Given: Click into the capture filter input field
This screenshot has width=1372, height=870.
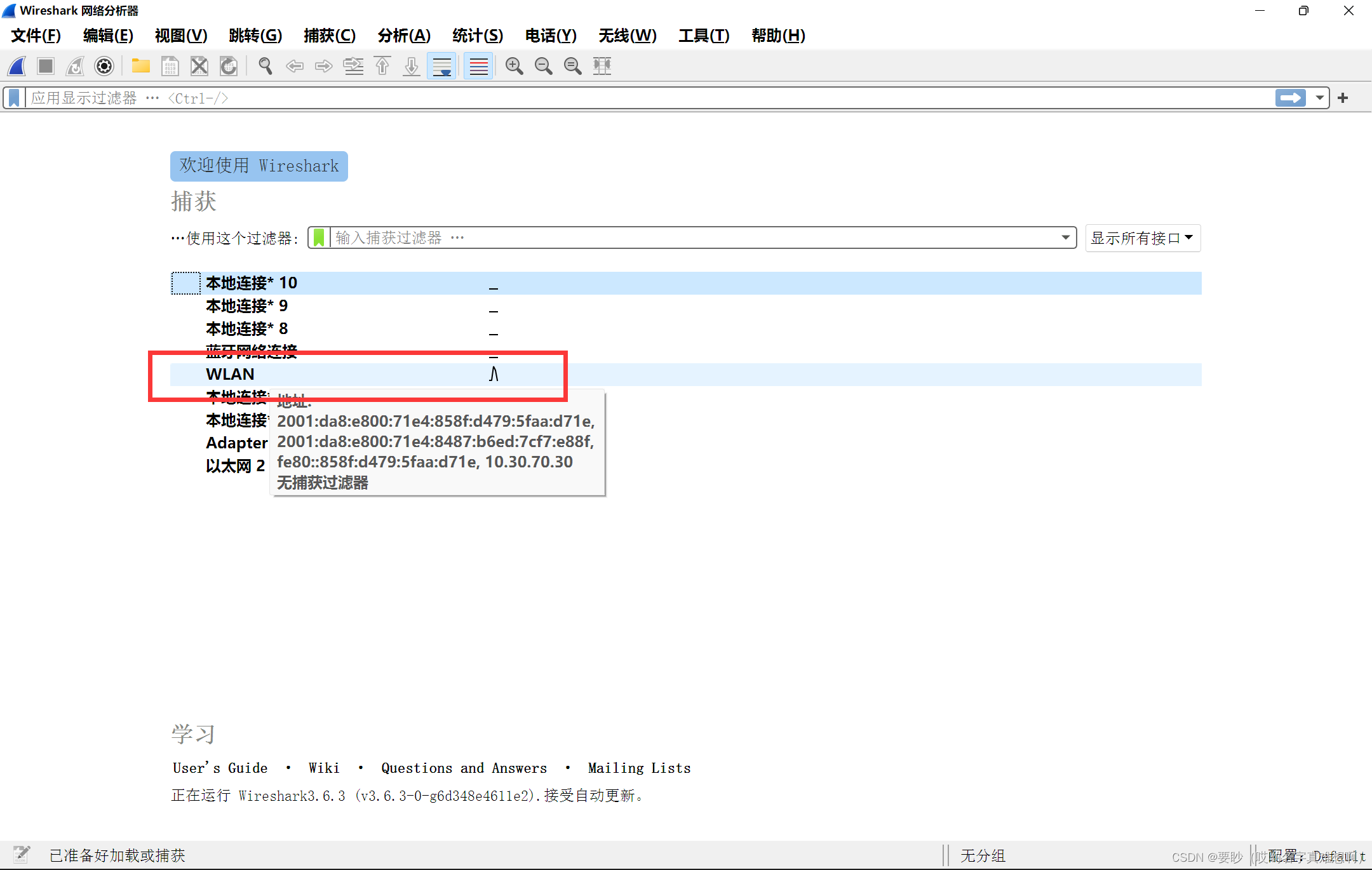Looking at the screenshot, I should (x=692, y=238).
